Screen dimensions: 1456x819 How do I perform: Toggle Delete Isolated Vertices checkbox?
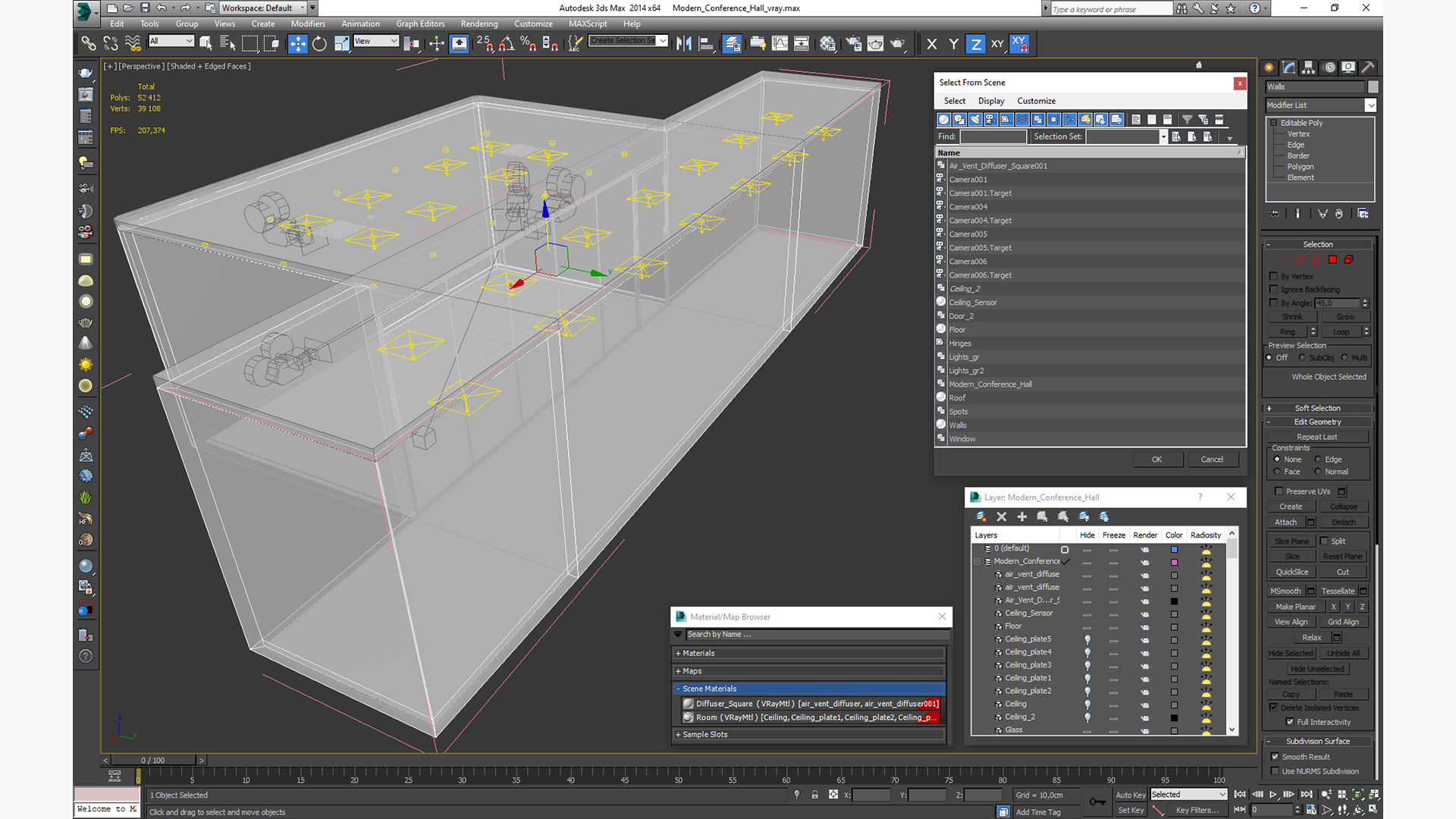coord(1274,708)
